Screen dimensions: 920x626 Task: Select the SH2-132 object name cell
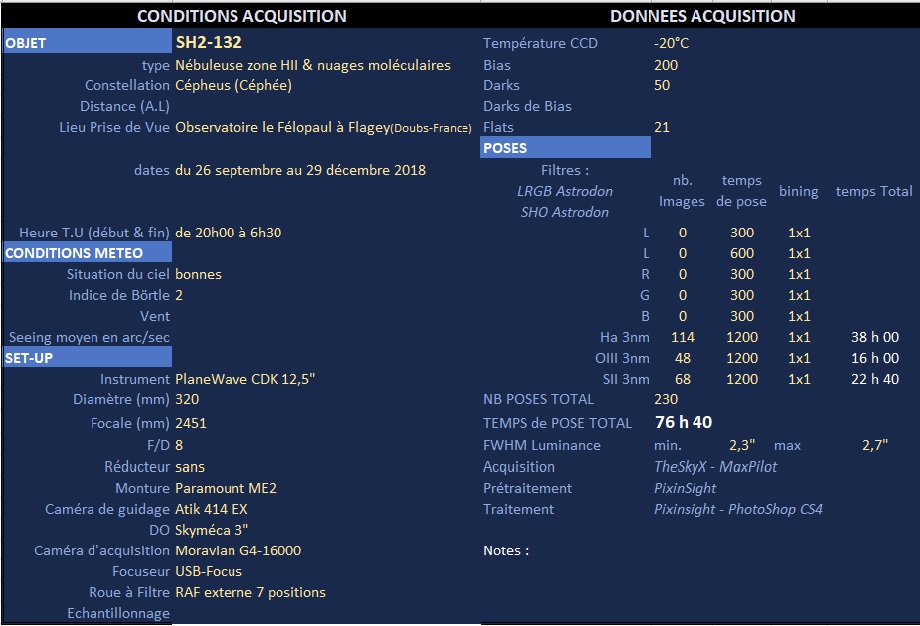(208, 42)
